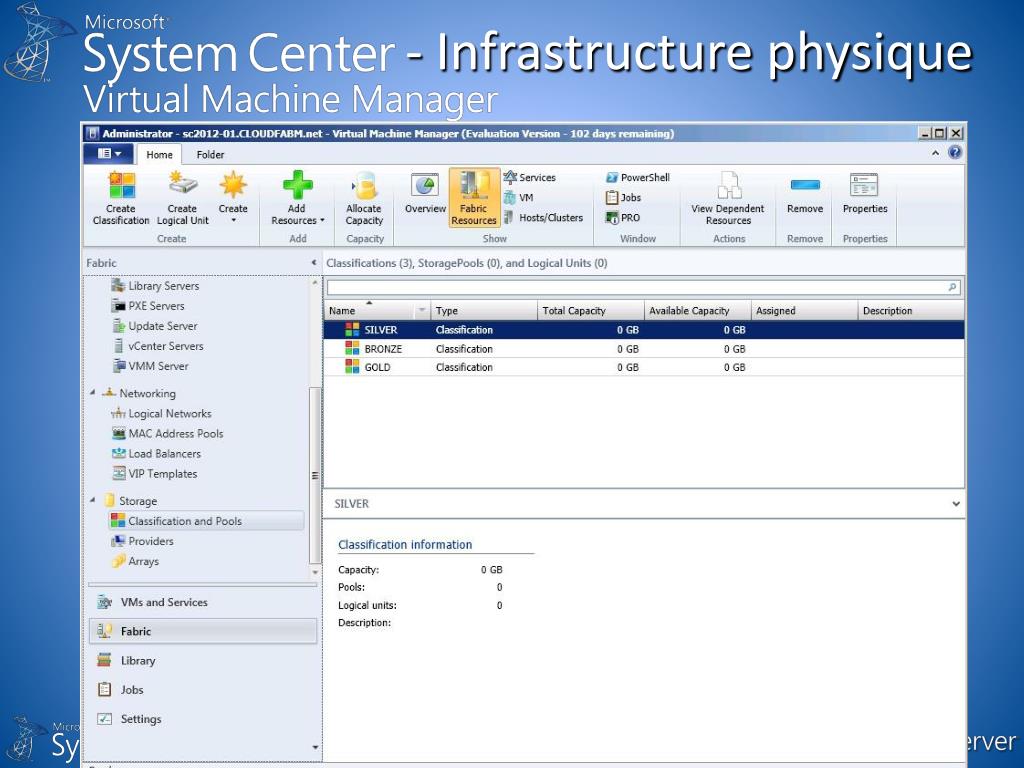Open the Jobs workspace

pyautogui.click(x=202, y=690)
